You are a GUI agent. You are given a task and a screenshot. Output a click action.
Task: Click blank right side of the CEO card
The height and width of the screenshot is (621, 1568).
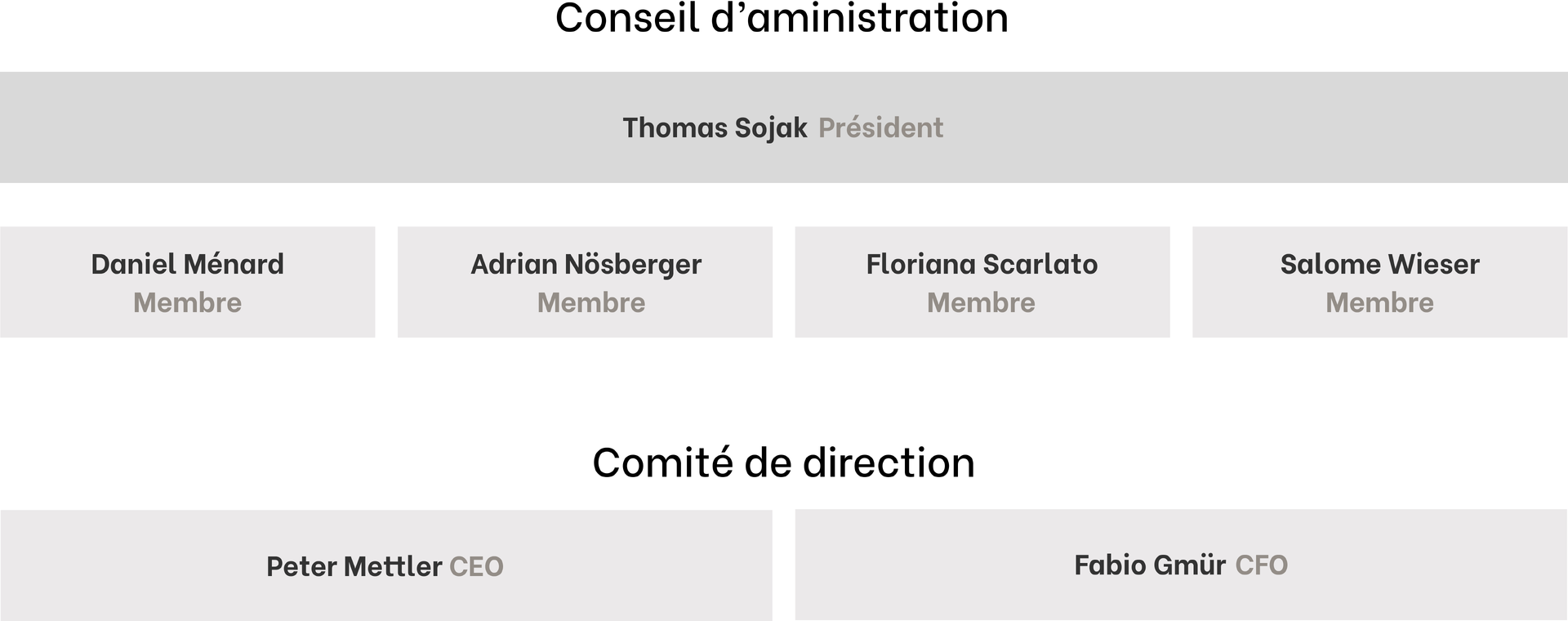pos(653,565)
